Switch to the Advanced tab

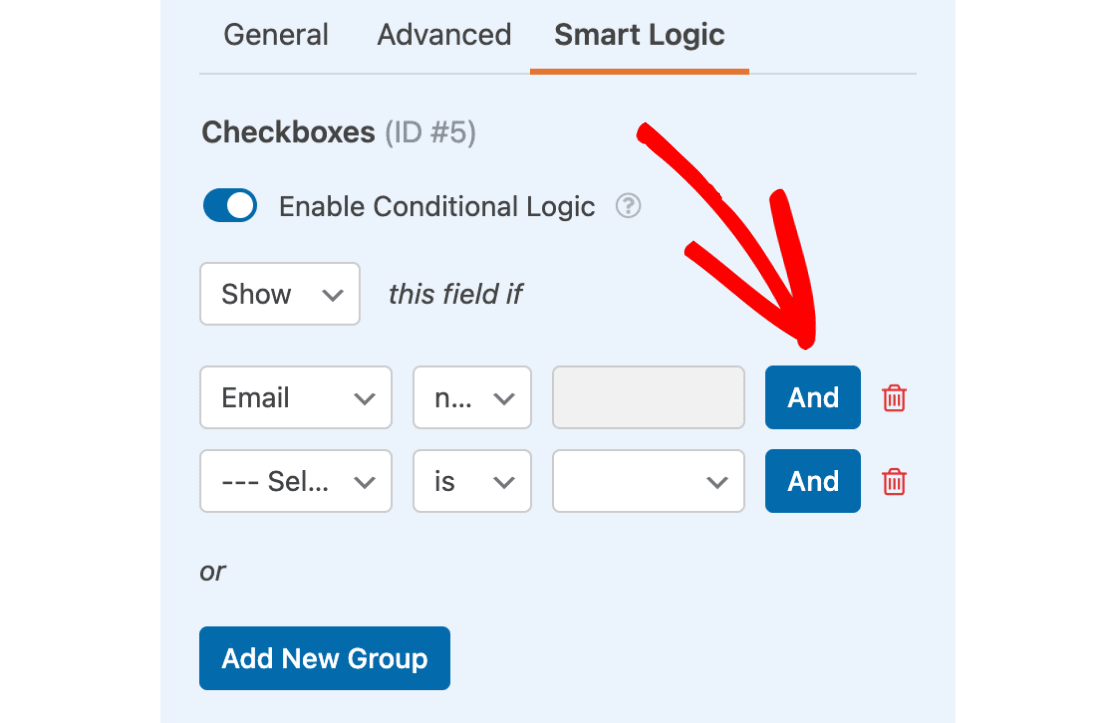point(444,35)
